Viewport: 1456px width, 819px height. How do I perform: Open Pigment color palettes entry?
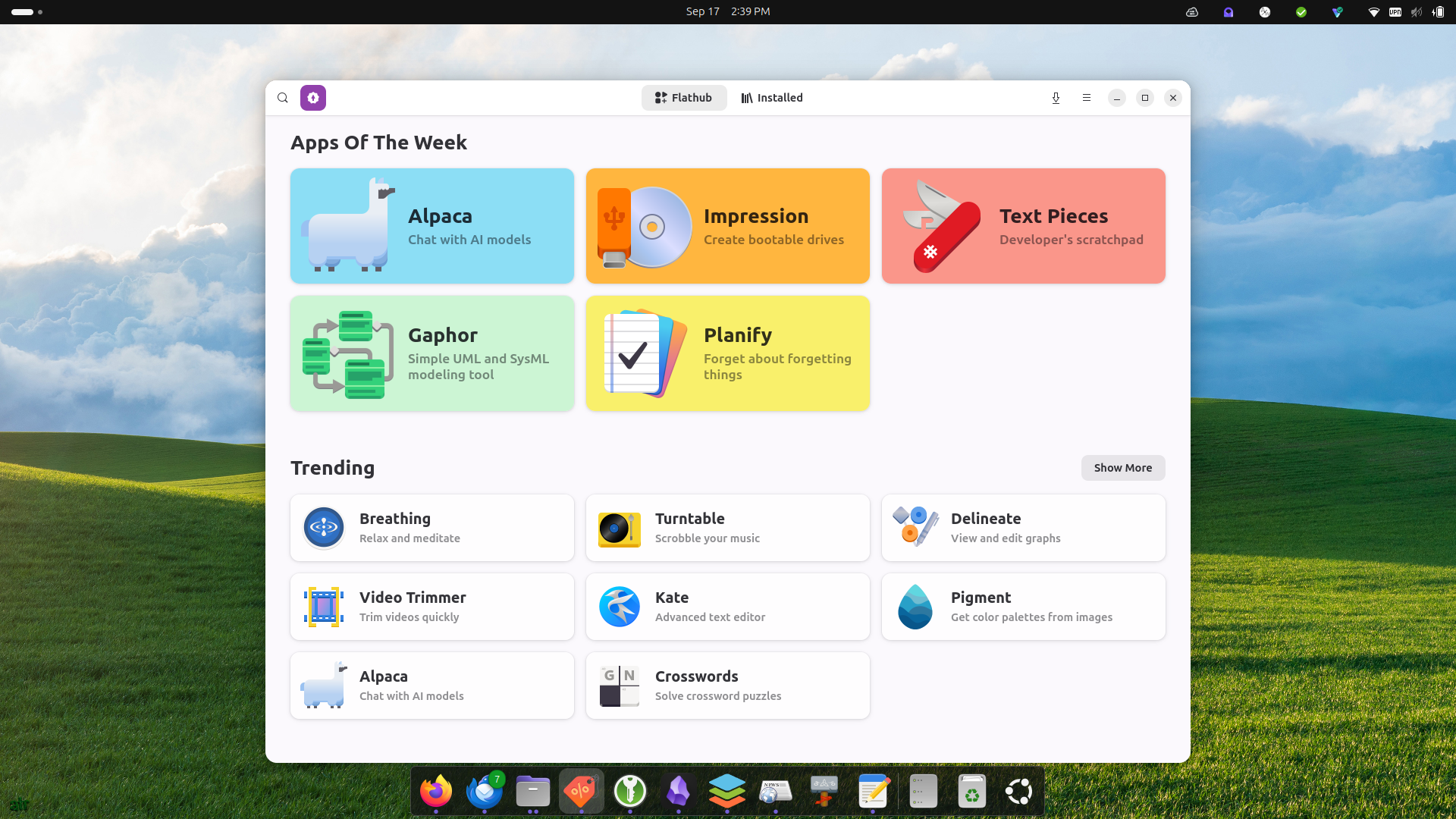point(1023,607)
